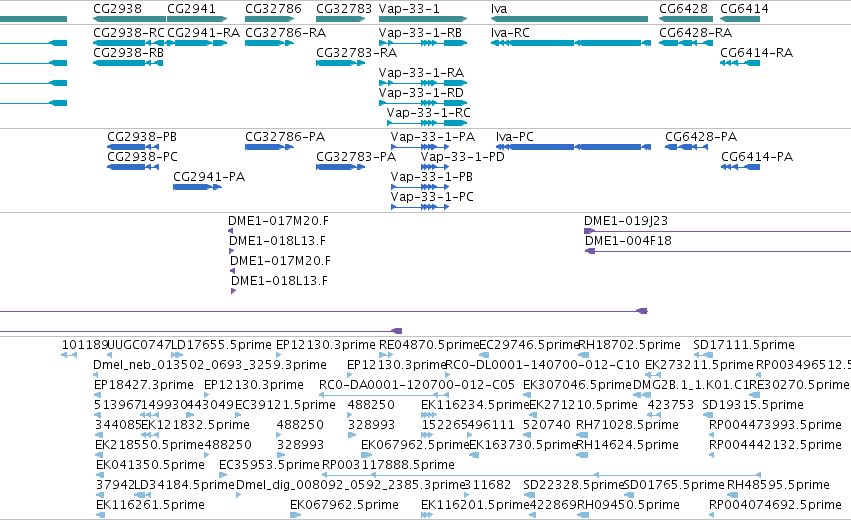Select the CG6428 gene label
The width and height of the screenshot is (851, 520).
[683, 9]
